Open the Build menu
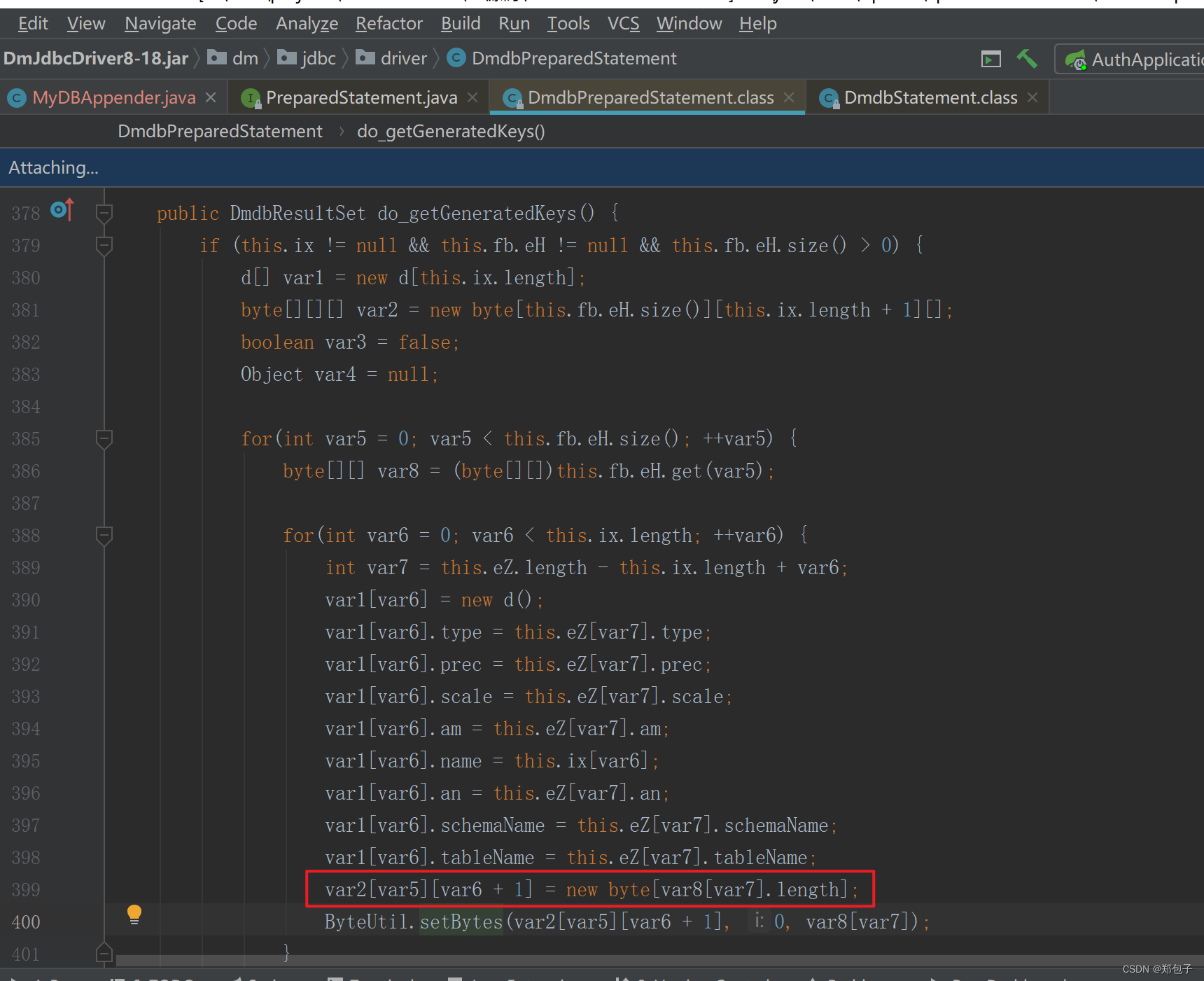Screen dimensions: 1204x981 pos(461,24)
